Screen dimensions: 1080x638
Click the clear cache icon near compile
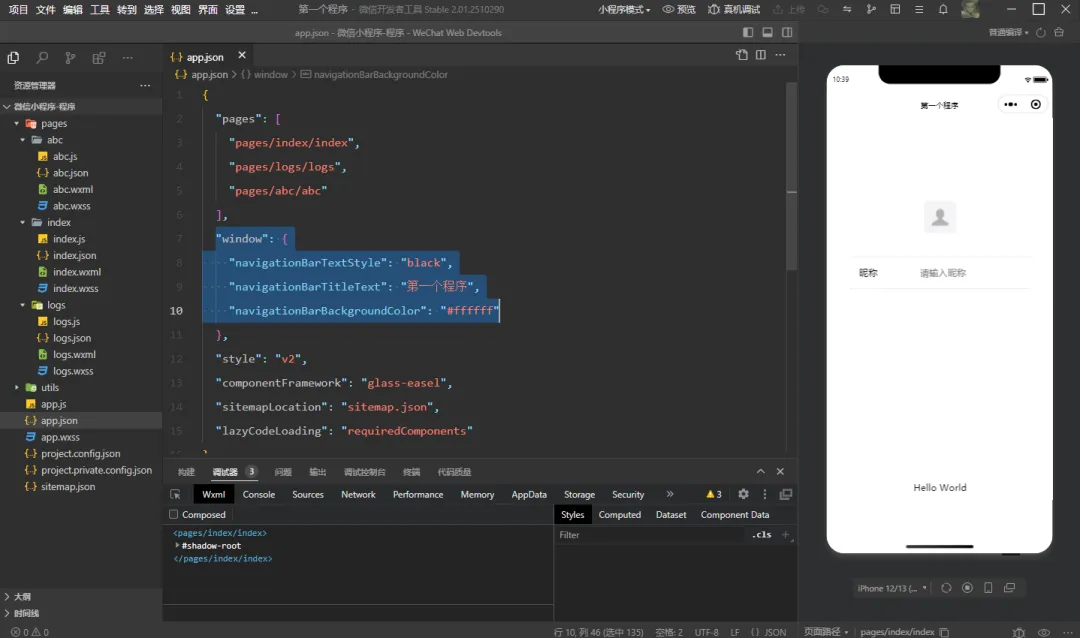(x=1059, y=32)
